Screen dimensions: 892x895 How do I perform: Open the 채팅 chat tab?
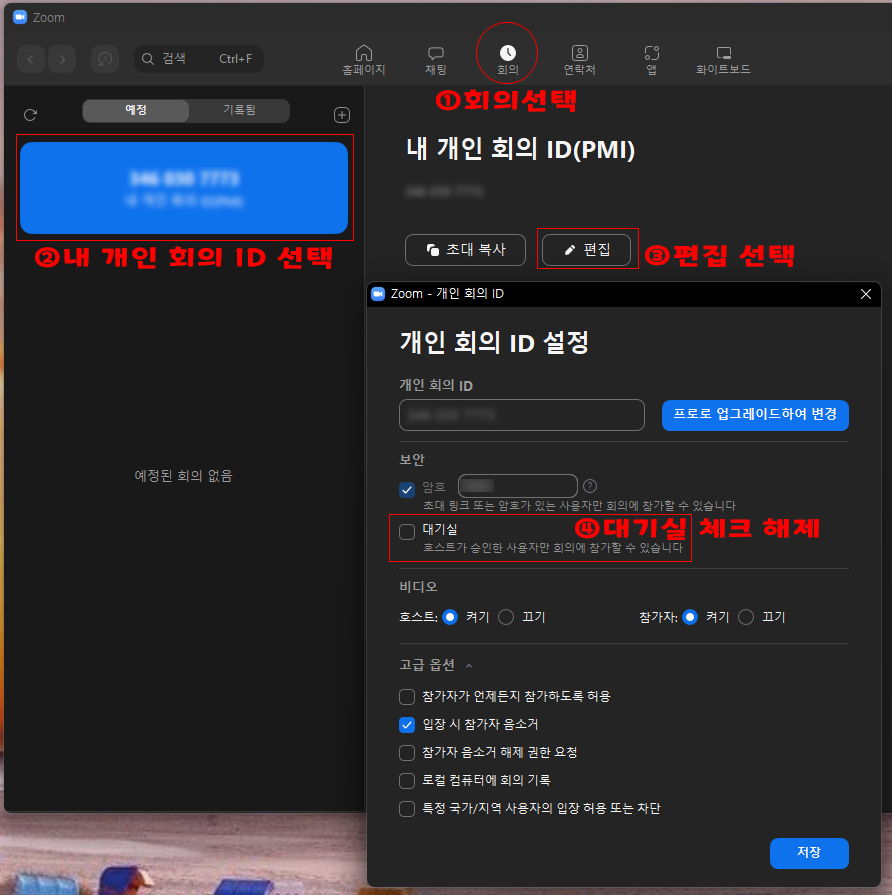click(435, 60)
